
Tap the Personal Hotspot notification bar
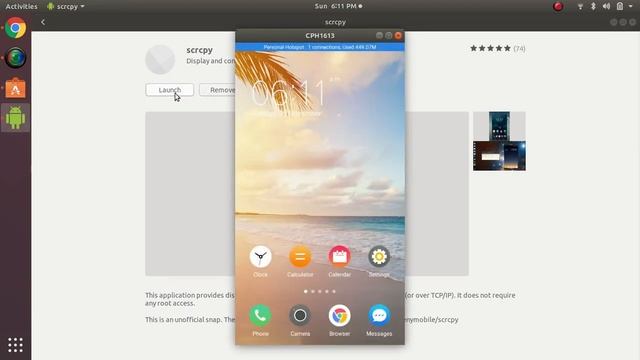[x=320, y=47]
